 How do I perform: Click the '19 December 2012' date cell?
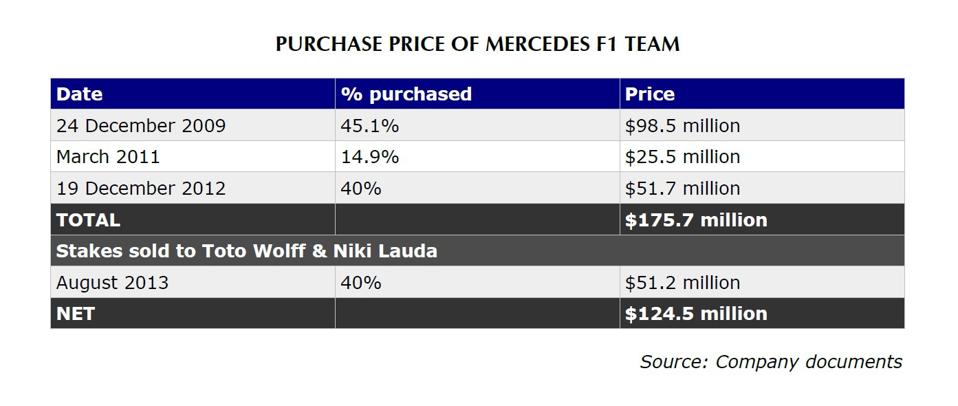click(141, 188)
